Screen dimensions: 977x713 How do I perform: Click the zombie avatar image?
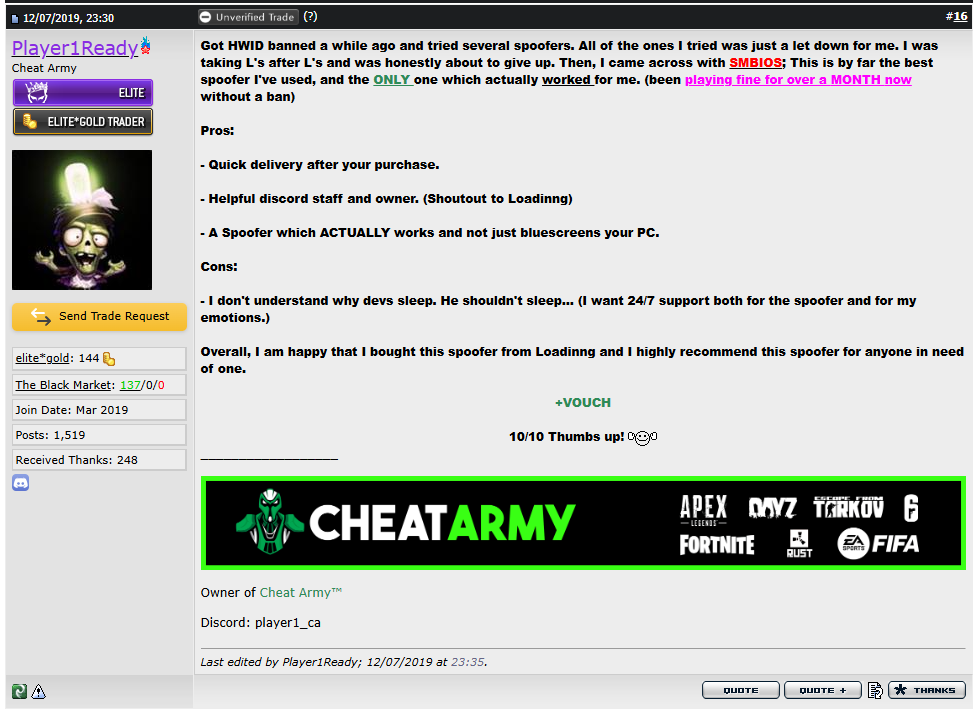82,220
